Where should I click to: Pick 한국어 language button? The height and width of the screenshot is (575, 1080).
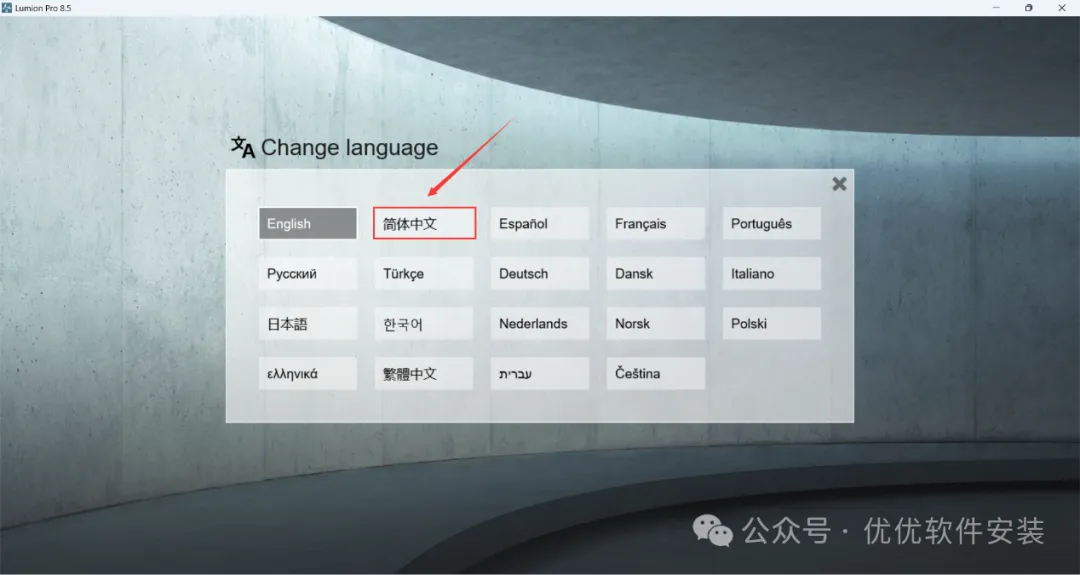pyautogui.click(x=424, y=324)
